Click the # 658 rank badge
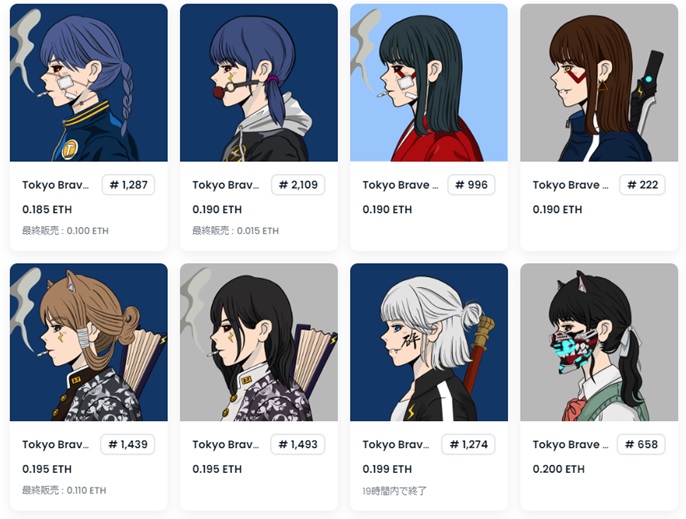The height and width of the screenshot is (519, 686). pyautogui.click(x=641, y=444)
